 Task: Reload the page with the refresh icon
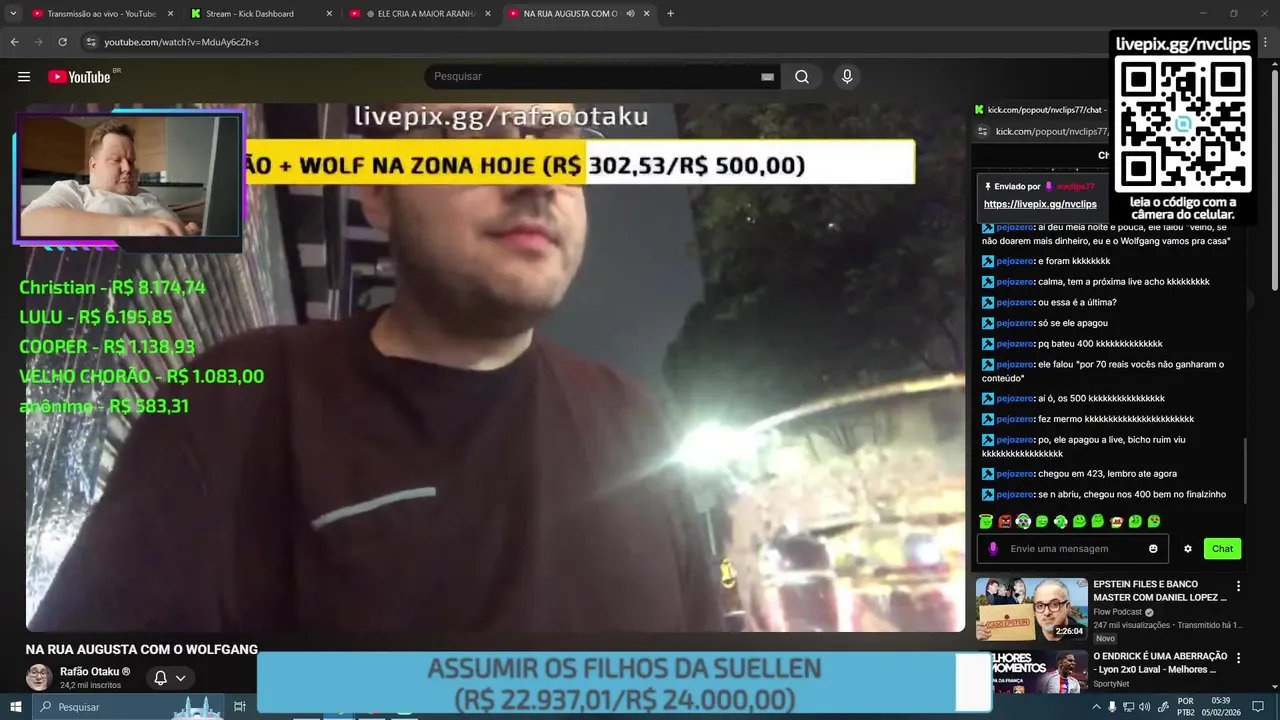(62, 42)
